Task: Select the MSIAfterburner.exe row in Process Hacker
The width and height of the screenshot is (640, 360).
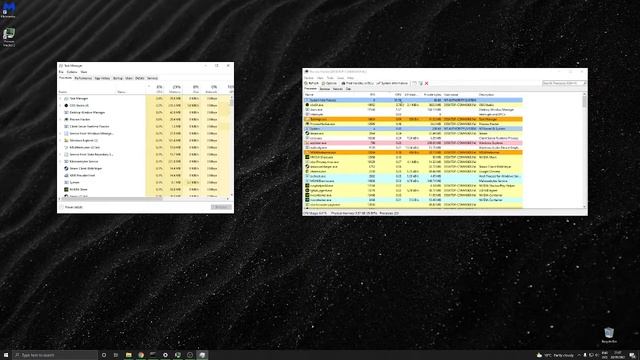Action: tap(413, 152)
